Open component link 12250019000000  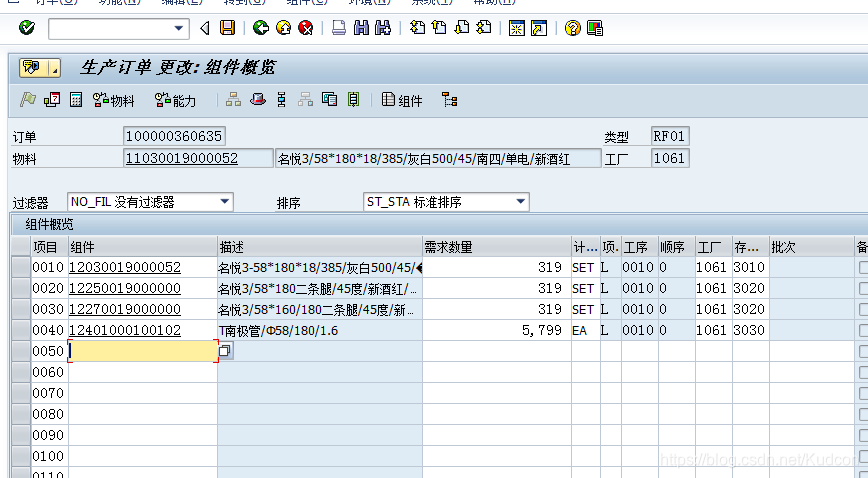pos(125,289)
